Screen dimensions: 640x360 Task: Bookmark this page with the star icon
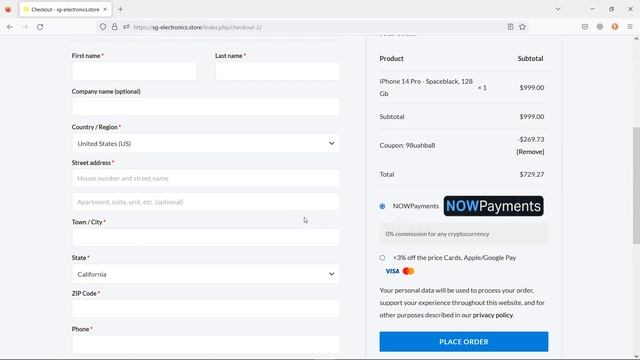(522, 27)
